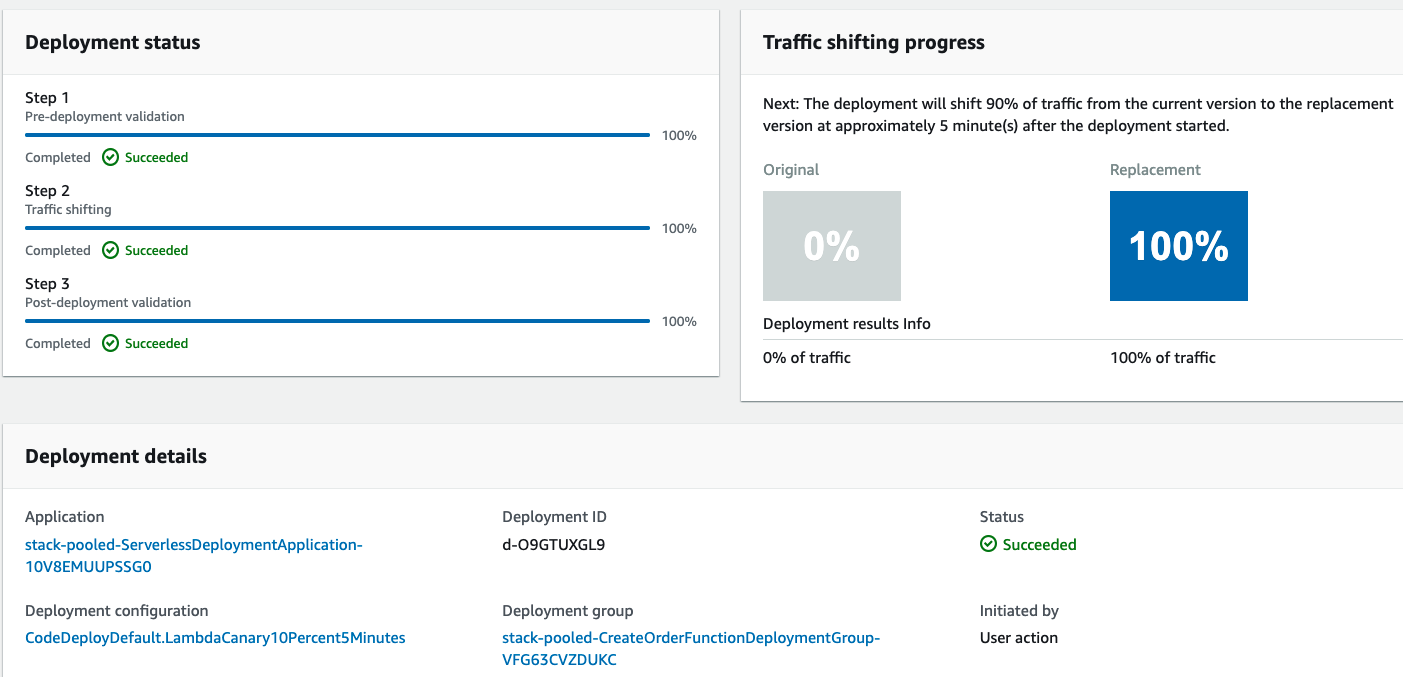Viewport: 1403px width, 677px height.
Task: Click the Pre-deployment validation progress bar
Action: click(x=338, y=135)
